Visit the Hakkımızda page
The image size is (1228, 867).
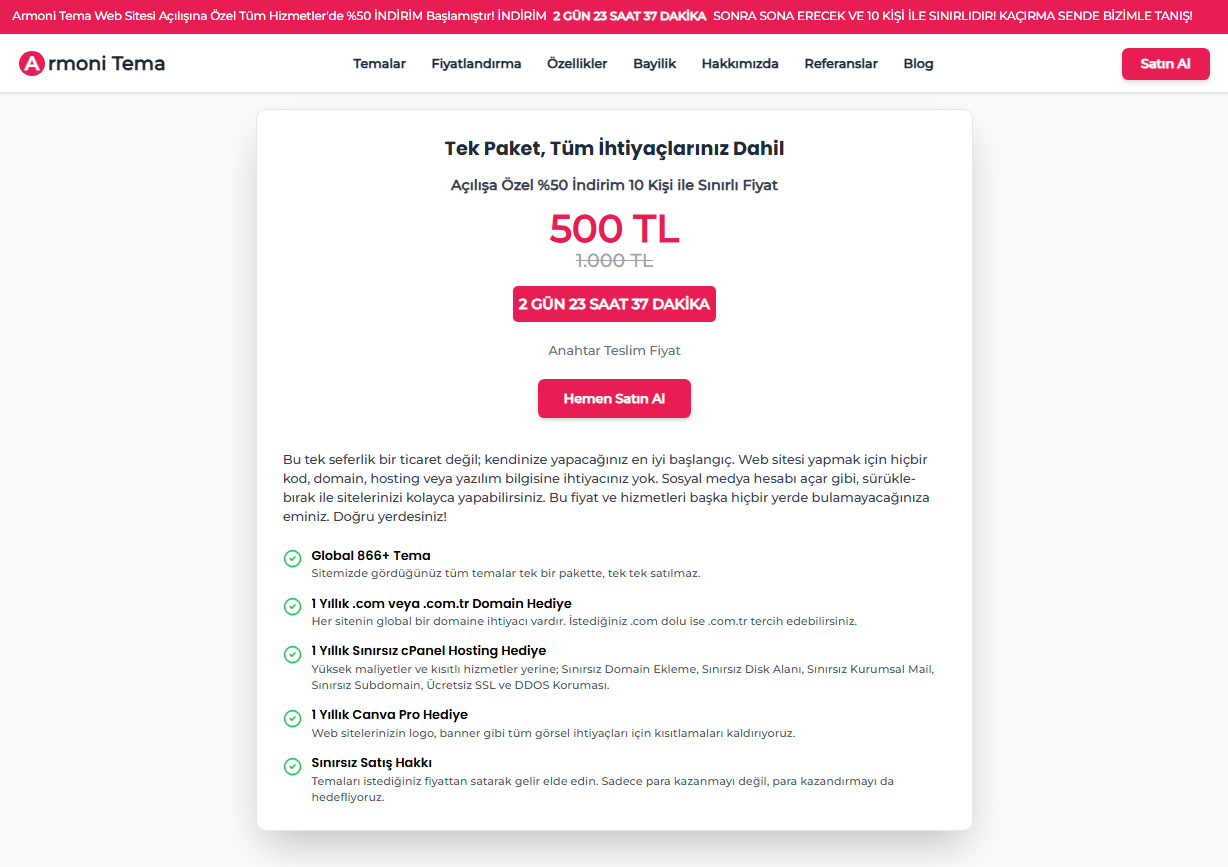click(x=740, y=64)
